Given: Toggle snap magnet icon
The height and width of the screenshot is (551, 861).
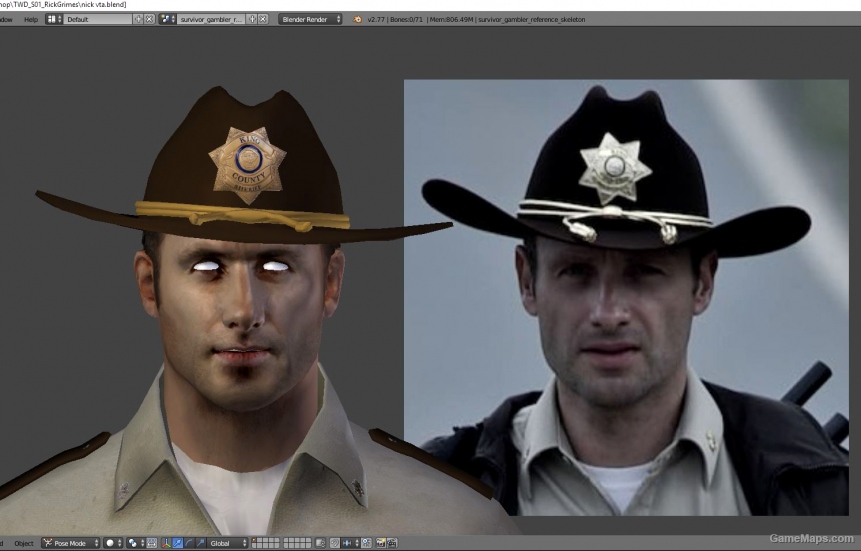Looking at the screenshot, I should pos(334,543).
